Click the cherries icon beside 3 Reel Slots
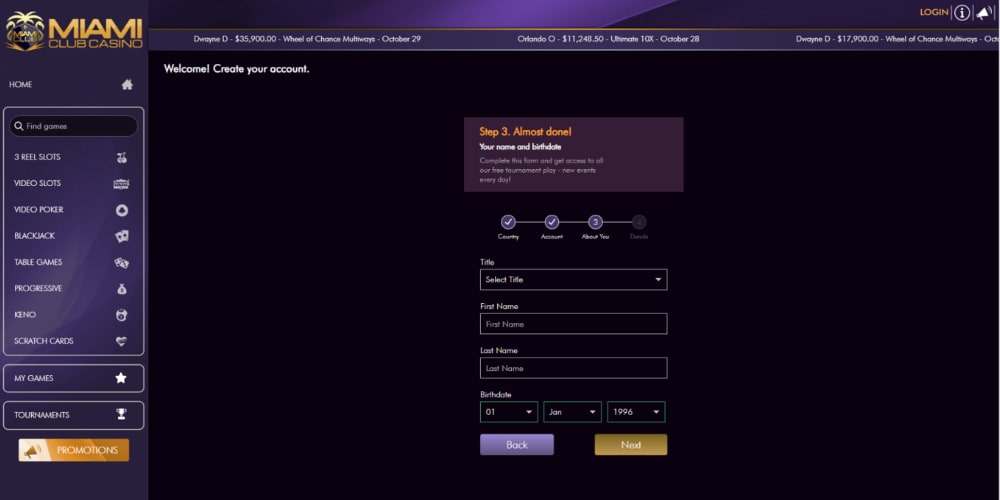Viewport: 1000px width, 500px height. pos(121,157)
